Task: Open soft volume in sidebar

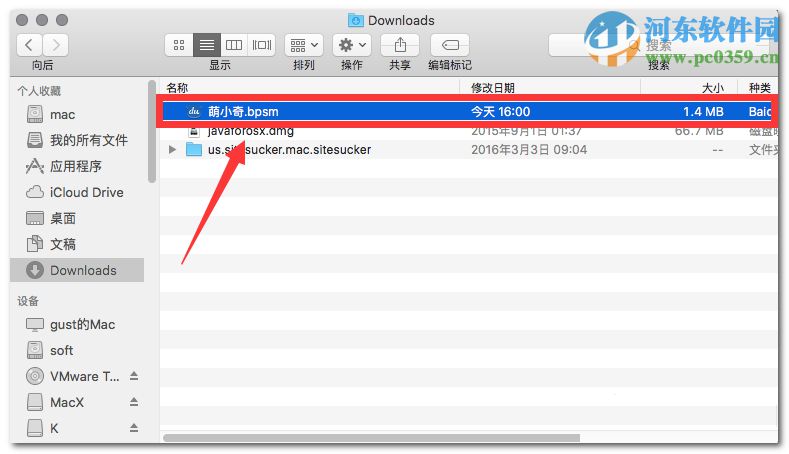Action: [50, 350]
